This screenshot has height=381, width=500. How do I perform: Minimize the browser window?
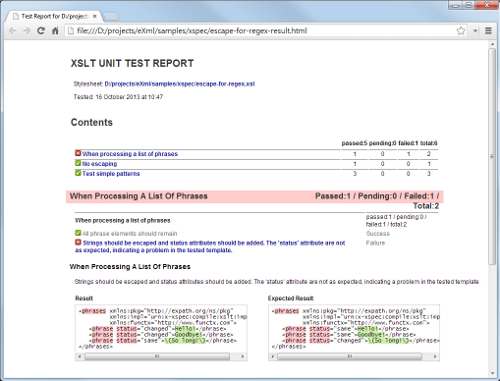click(x=456, y=5)
